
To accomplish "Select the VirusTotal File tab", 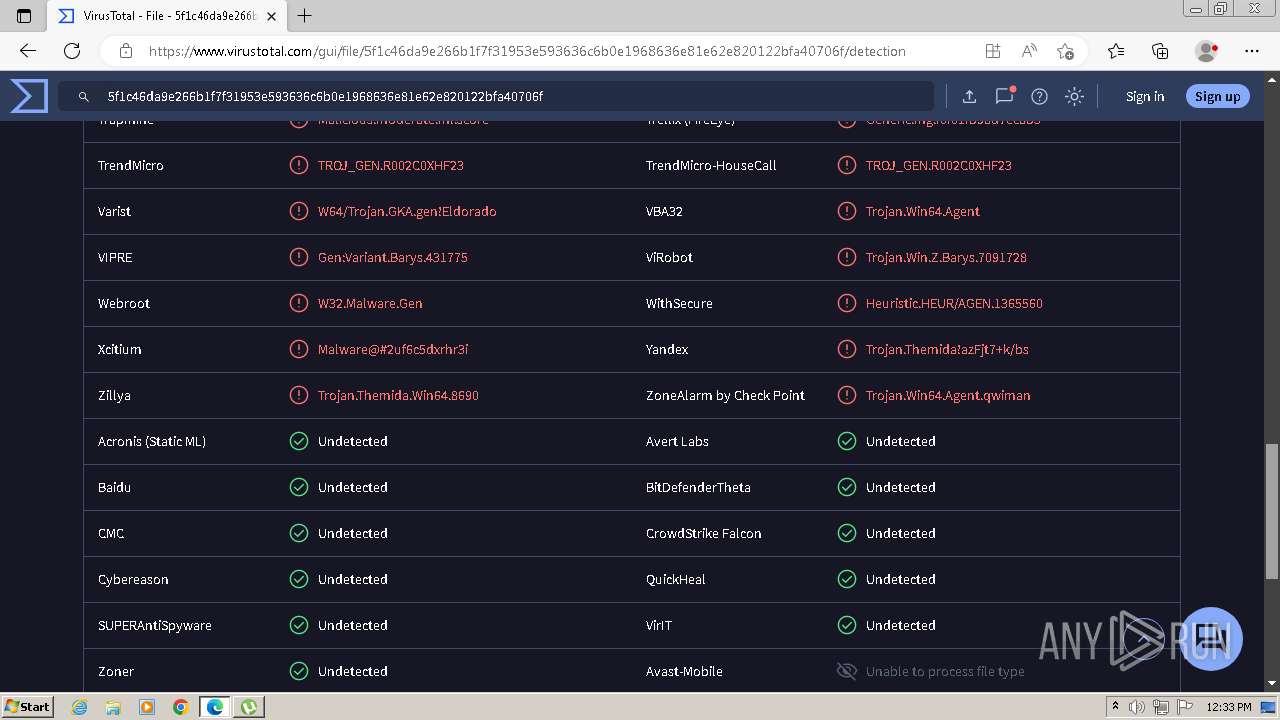I will click(x=166, y=16).
